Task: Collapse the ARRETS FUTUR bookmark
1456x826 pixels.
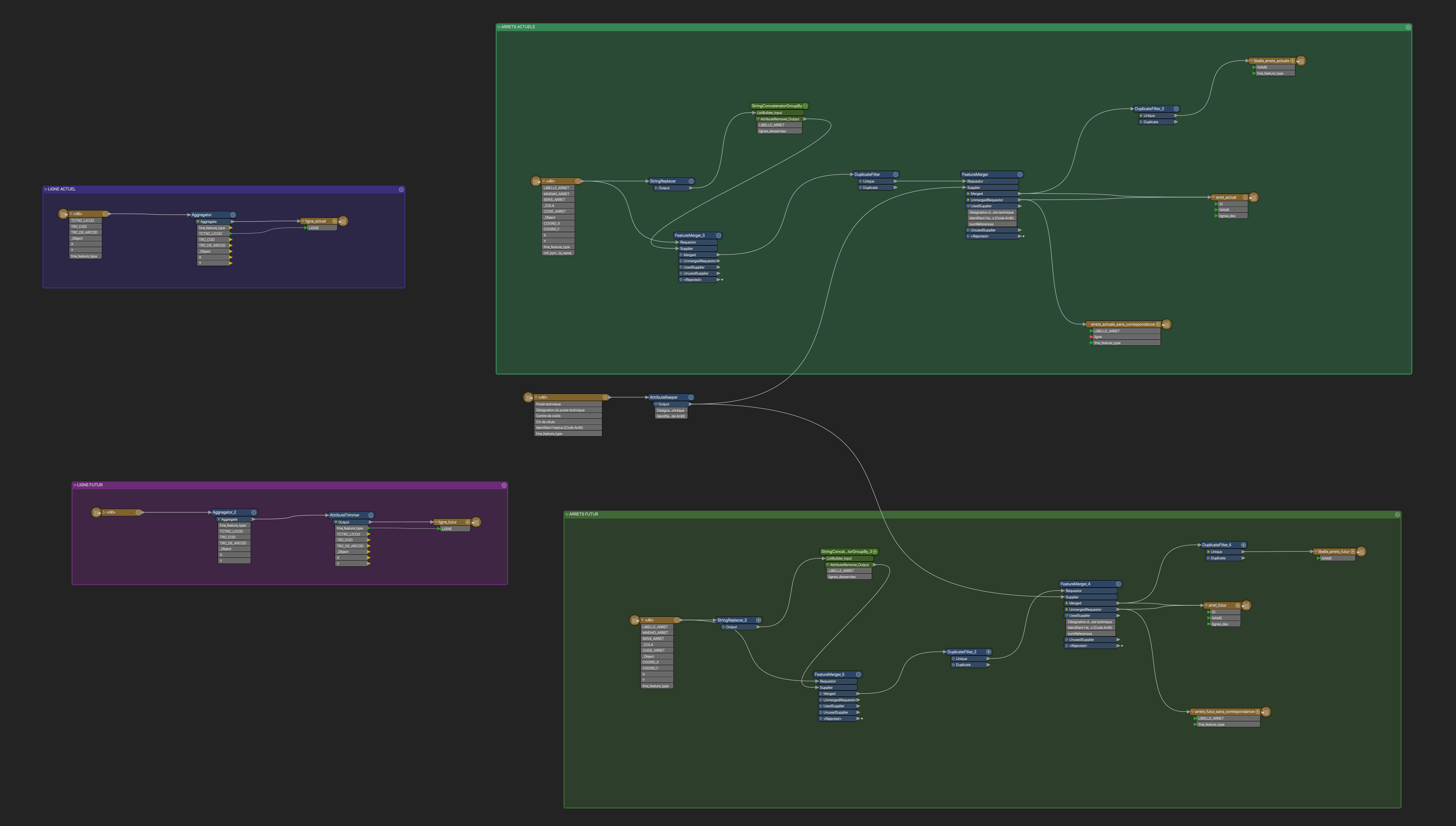Action: pyautogui.click(x=566, y=515)
